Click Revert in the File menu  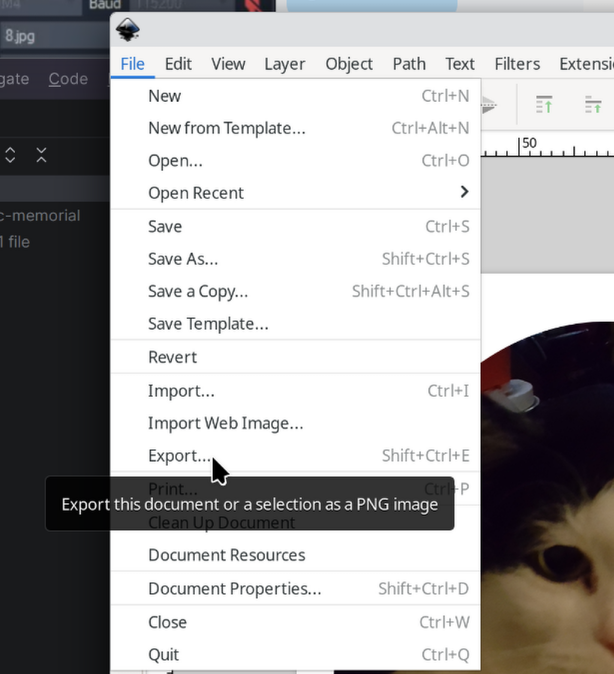[295, 357]
